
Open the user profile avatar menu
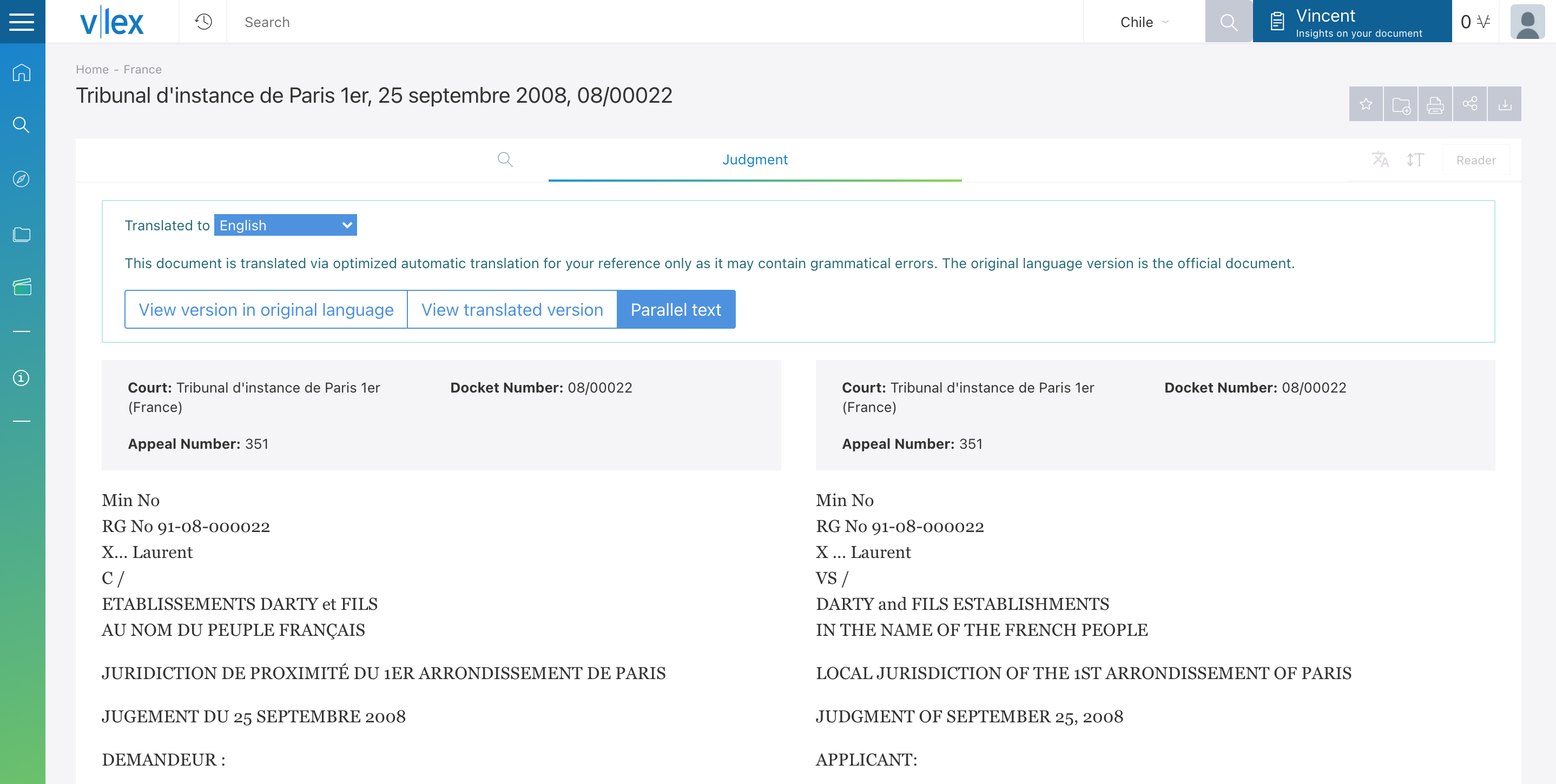click(1528, 22)
